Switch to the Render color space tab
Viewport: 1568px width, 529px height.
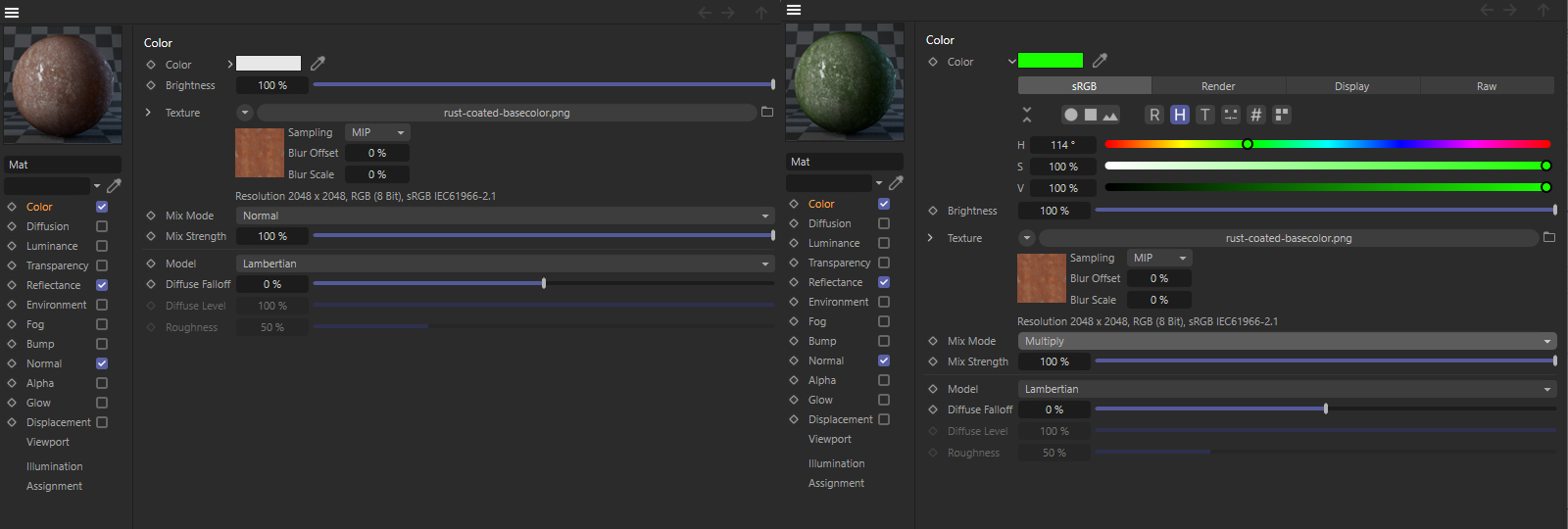(1218, 86)
